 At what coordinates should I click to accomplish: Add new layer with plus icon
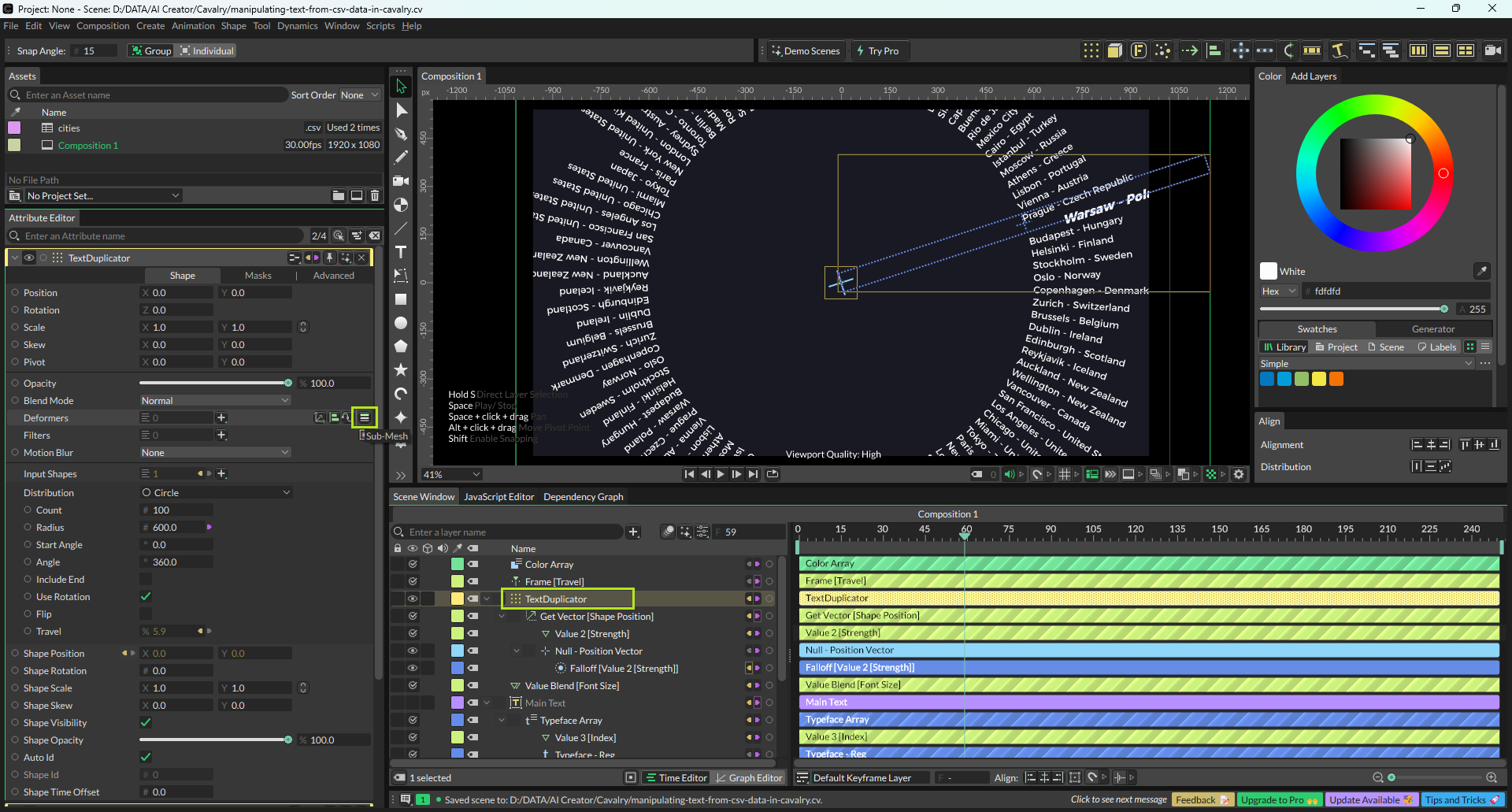click(x=633, y=532)
